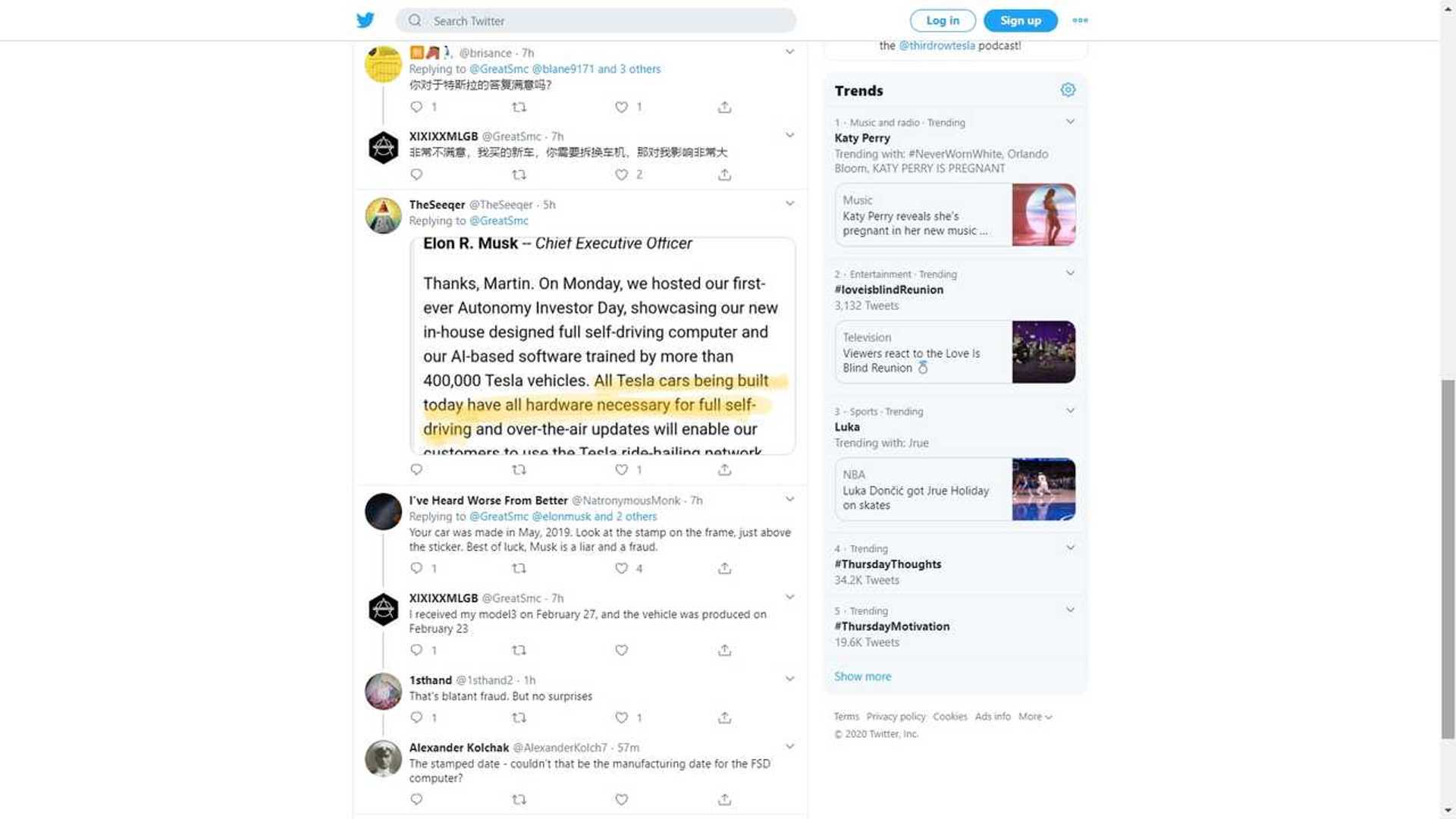Retweet the 1sthand fraud tweet

[519, 717]
